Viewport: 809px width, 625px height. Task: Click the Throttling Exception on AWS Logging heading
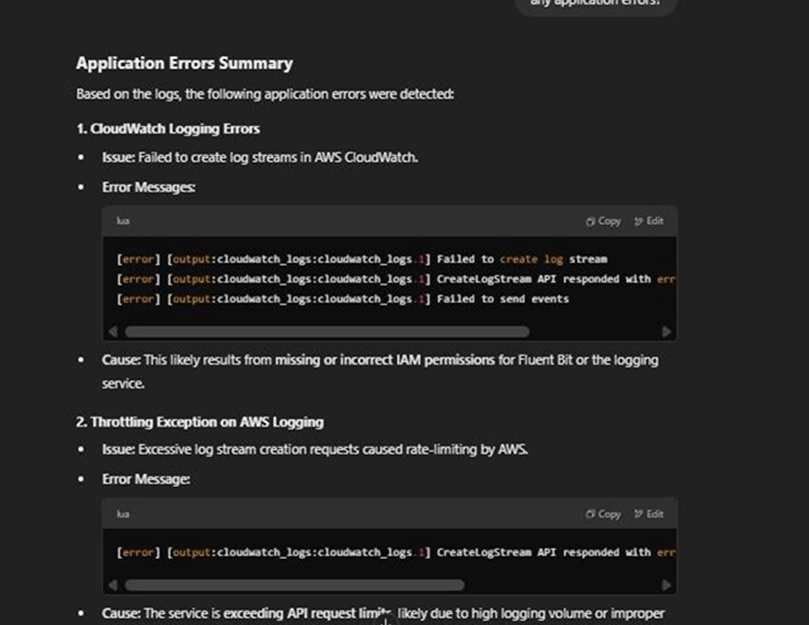[x=200, y=422]
